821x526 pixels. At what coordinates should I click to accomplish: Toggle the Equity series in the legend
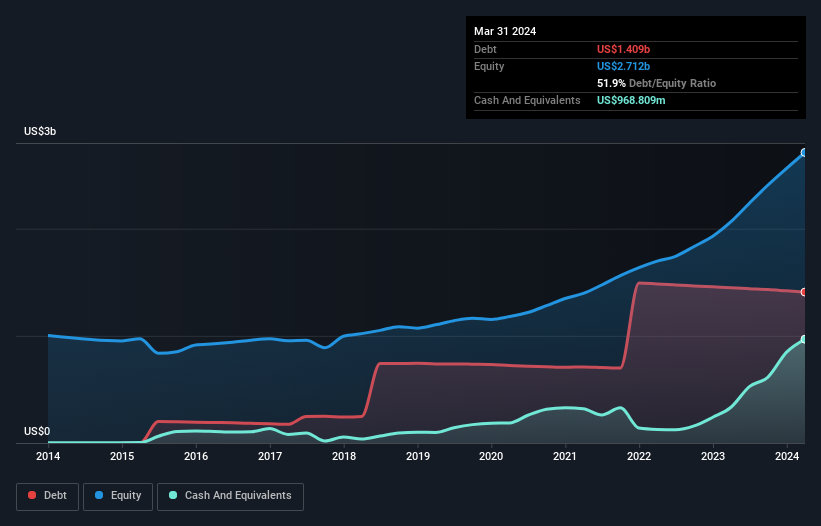click(118, 496)
